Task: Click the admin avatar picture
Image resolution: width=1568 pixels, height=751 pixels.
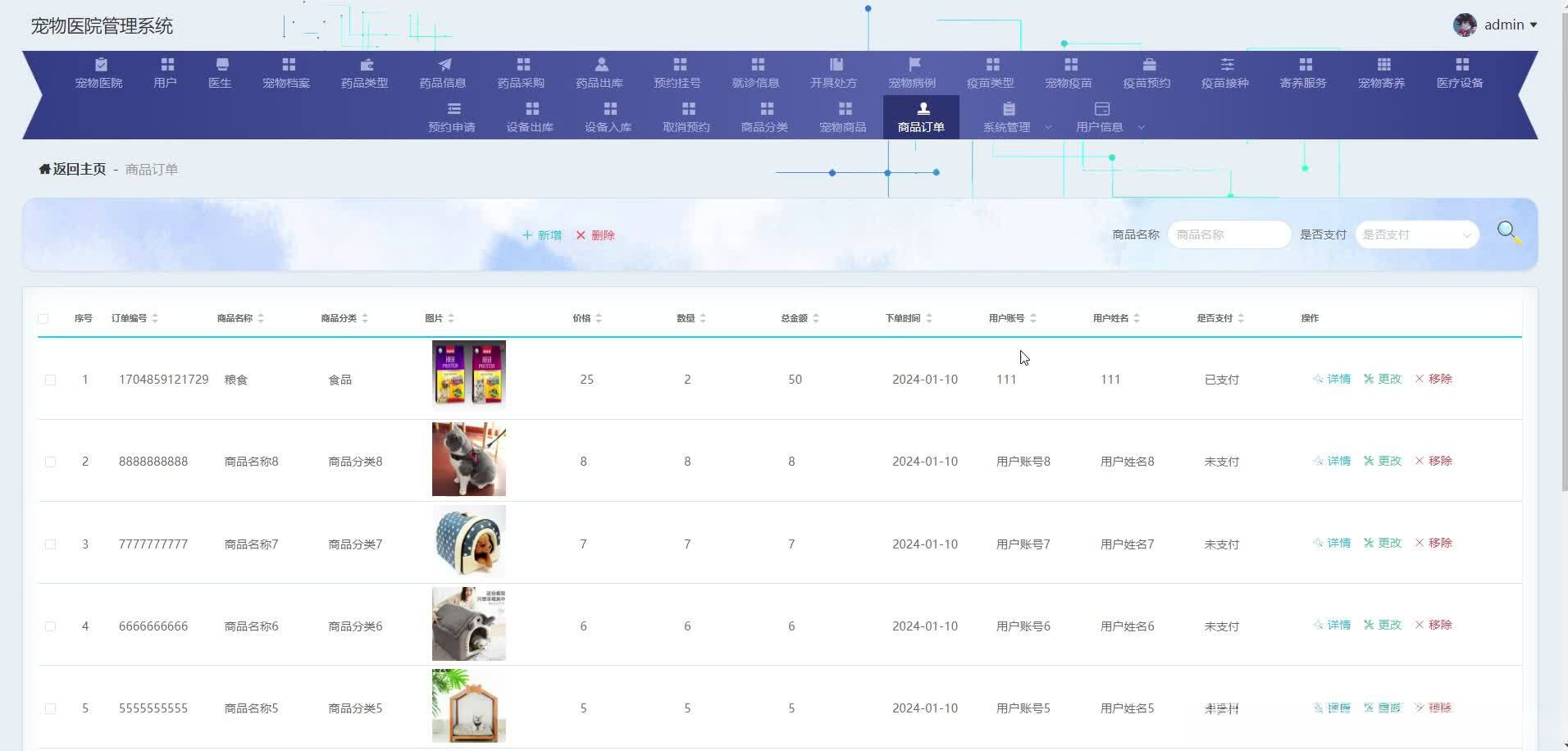Action: [1465, 25]
